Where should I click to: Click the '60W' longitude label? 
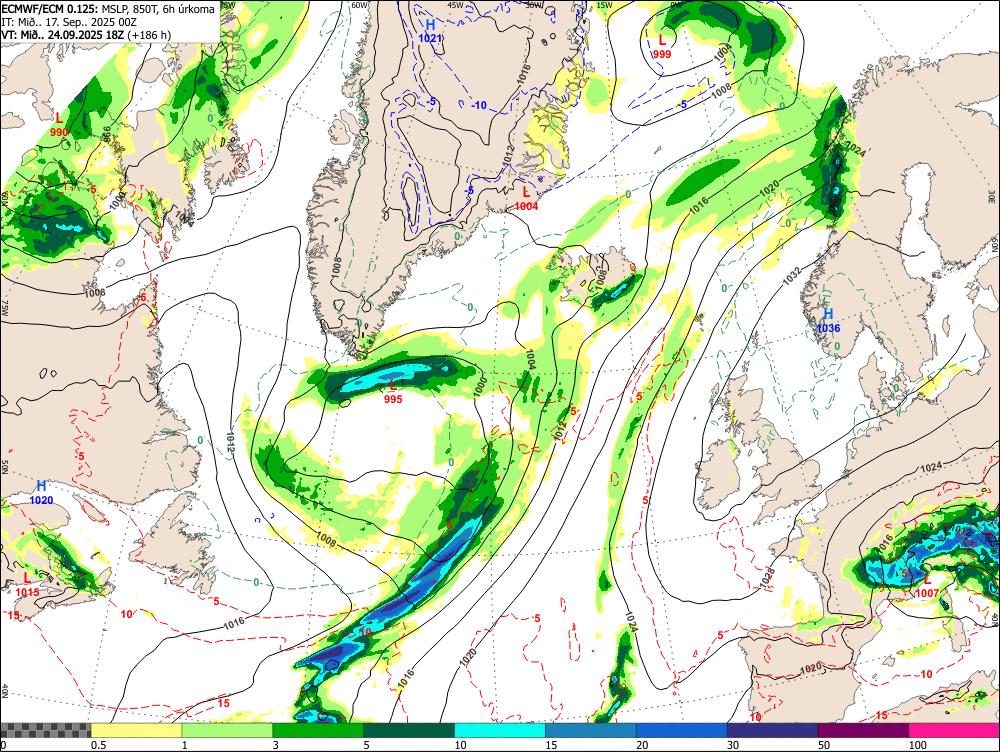tap(360, 4)
